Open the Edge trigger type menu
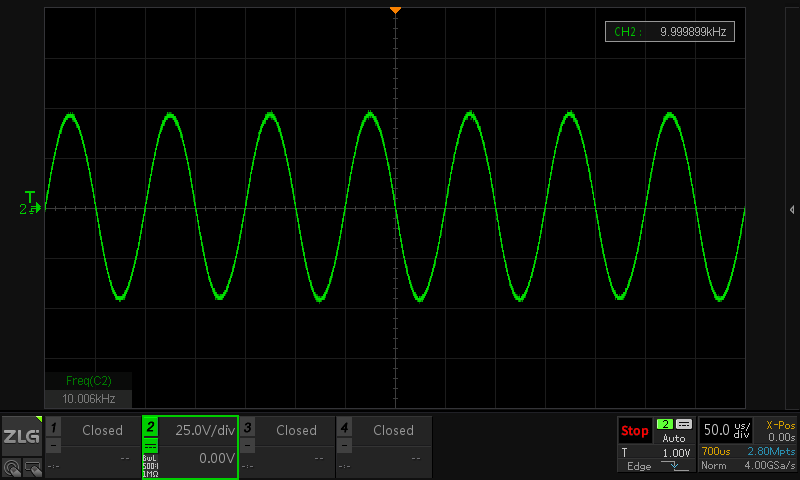 [x=639, y=466]
